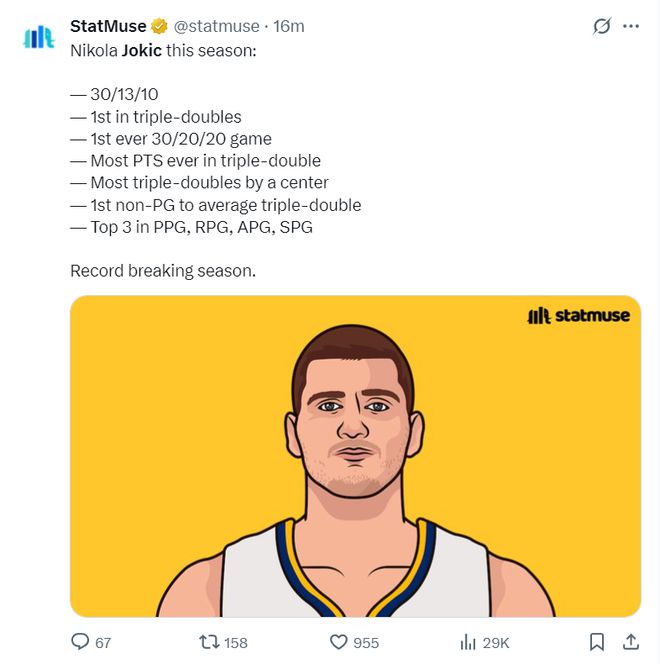Open the three-dot more options menu

(630, 26)
